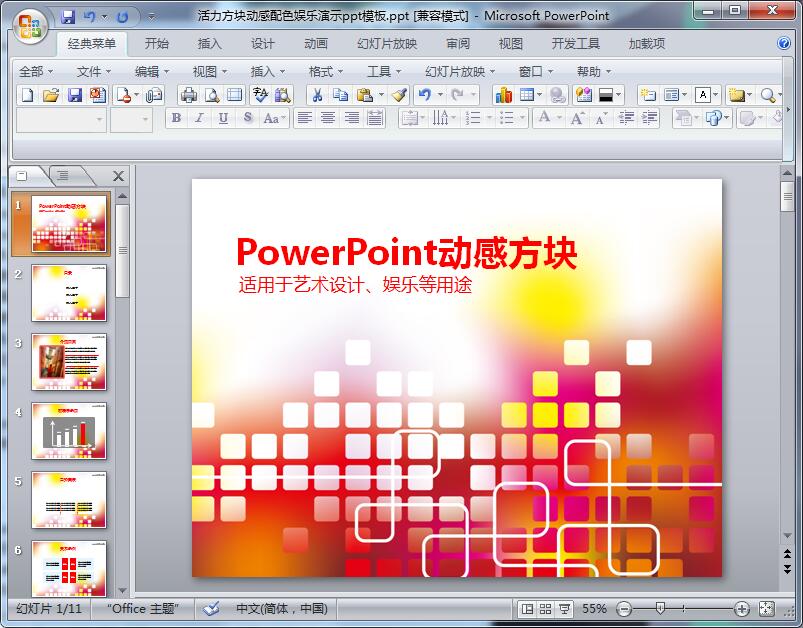
Task: Click the attachment email paperclip icon
Action: pos(154,95)
